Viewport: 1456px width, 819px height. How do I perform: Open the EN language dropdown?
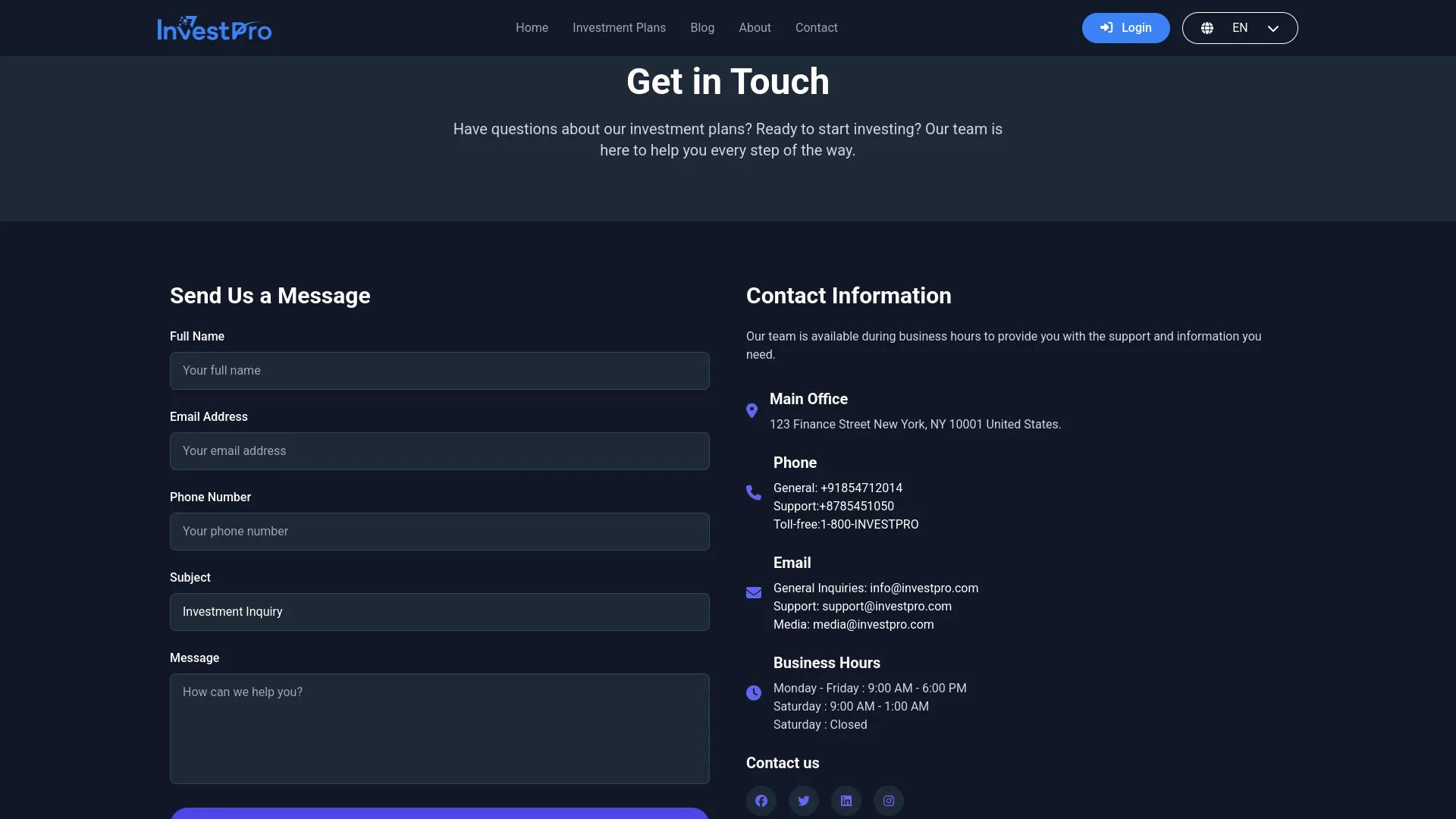(1239, 28)
